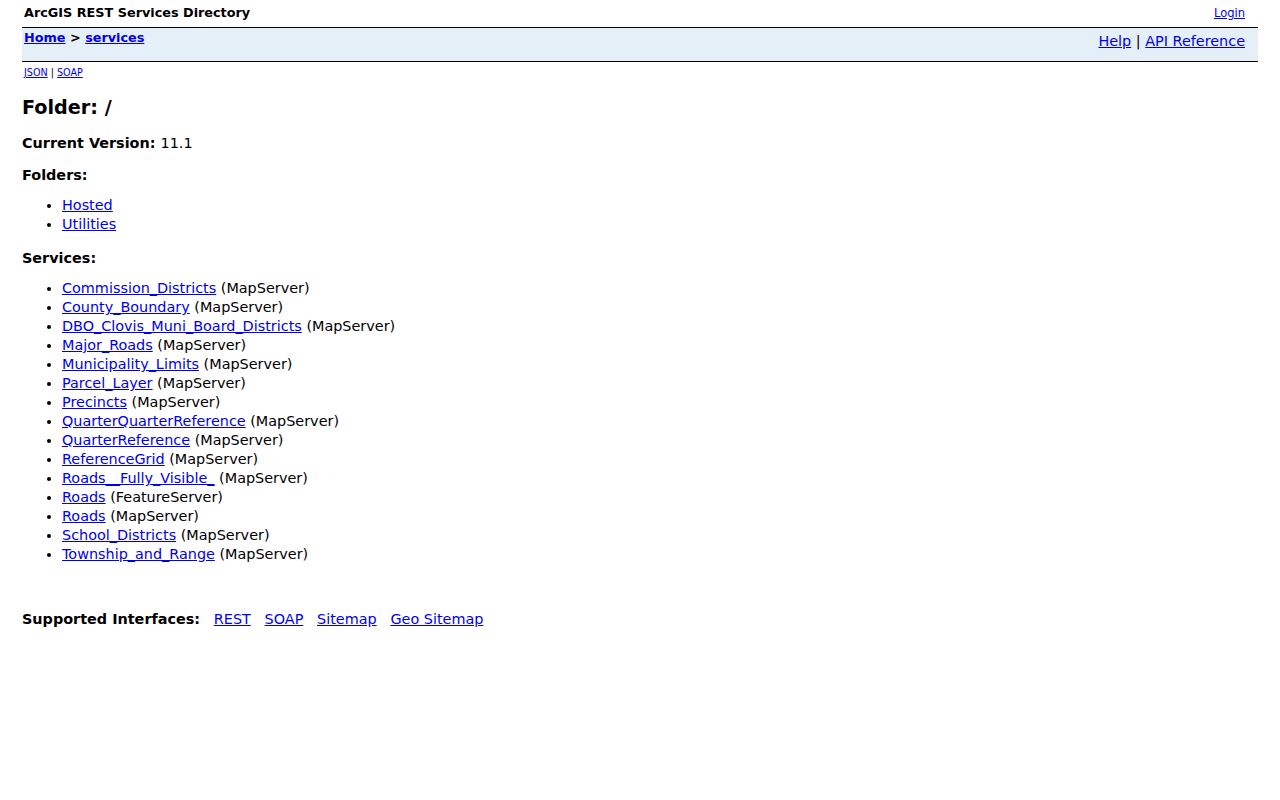
Task: Go to Home breadcrumb
Action: click(45, 38)
